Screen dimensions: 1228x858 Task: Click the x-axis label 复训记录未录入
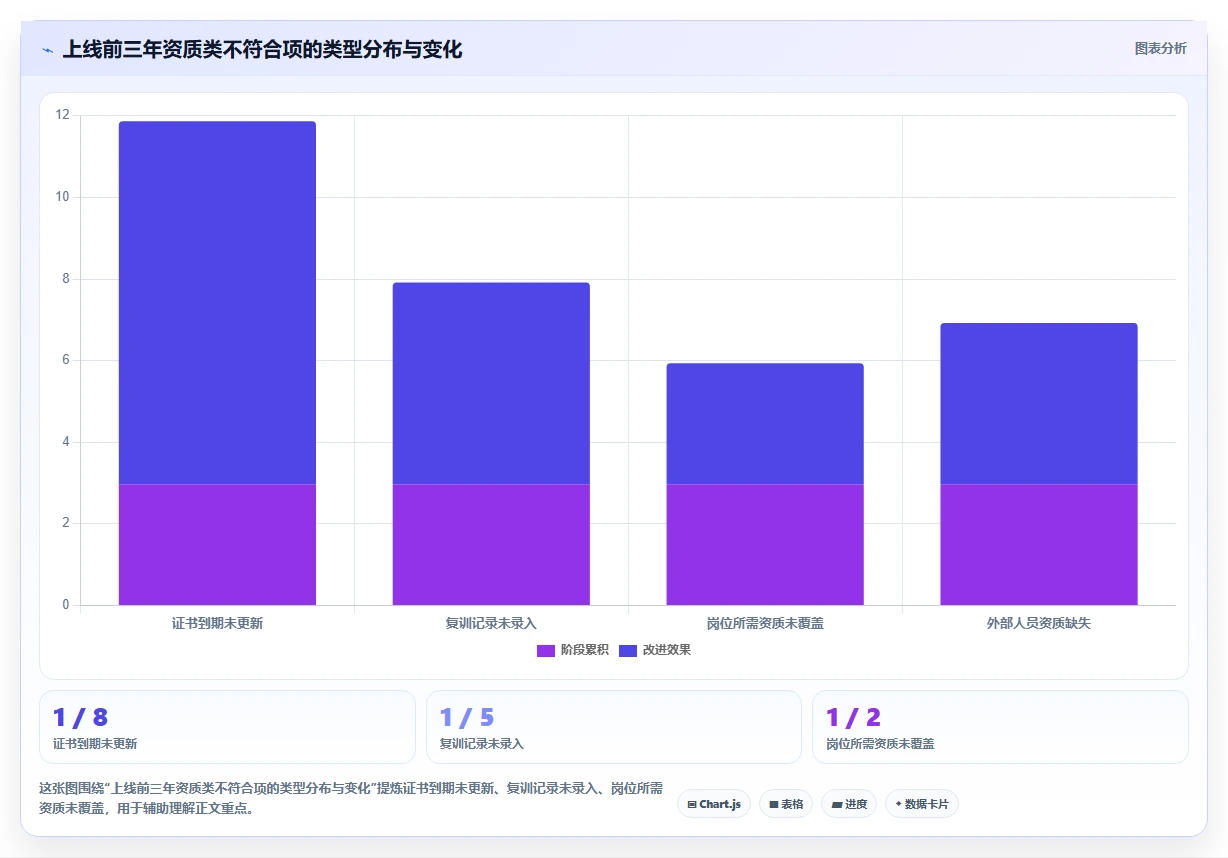(491, 623)
